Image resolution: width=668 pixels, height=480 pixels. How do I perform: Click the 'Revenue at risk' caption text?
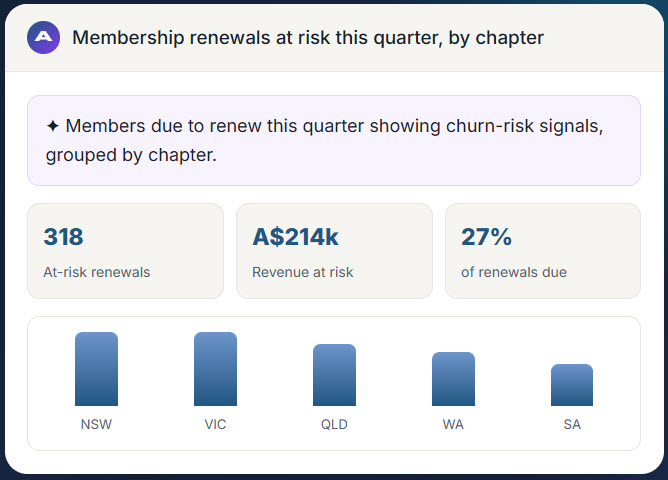tap(302, 272)
